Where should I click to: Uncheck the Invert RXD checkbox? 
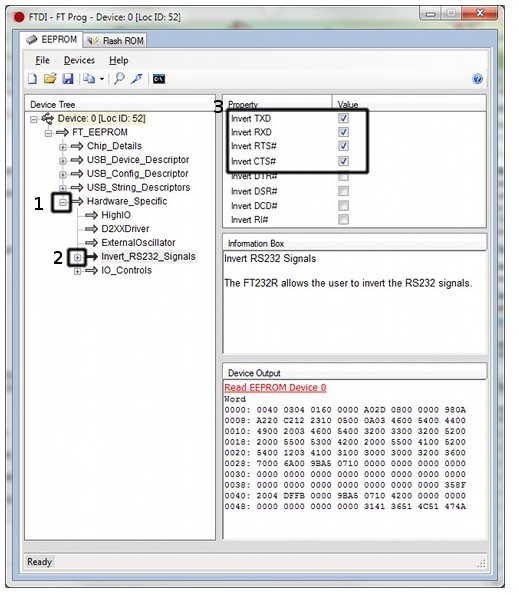[343, 132]
